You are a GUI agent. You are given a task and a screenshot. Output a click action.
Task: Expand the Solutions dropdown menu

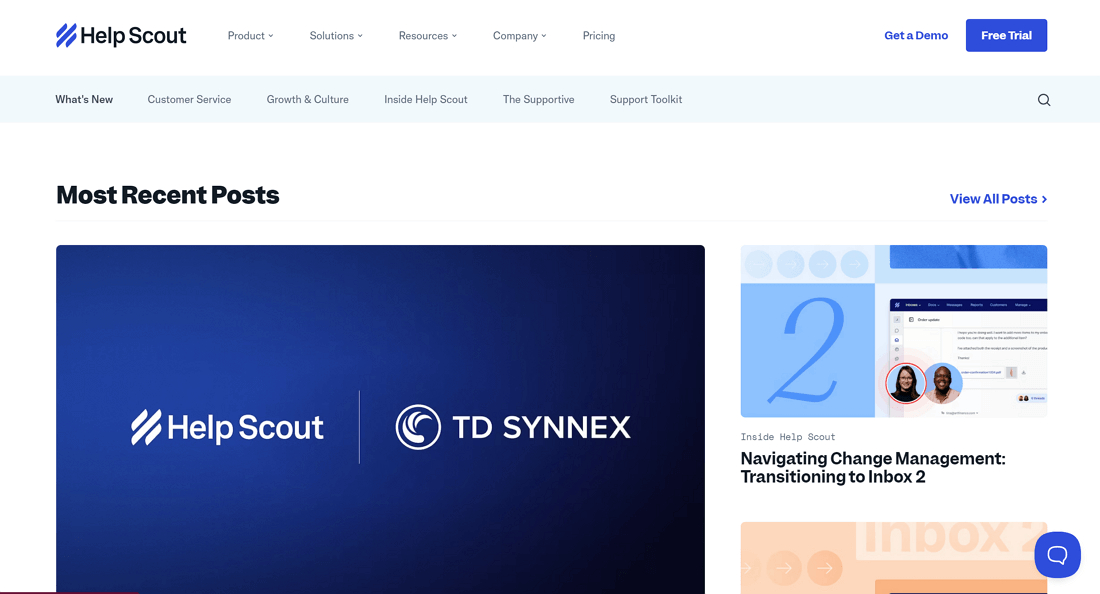pyautogui.click(x=336, y=36)
